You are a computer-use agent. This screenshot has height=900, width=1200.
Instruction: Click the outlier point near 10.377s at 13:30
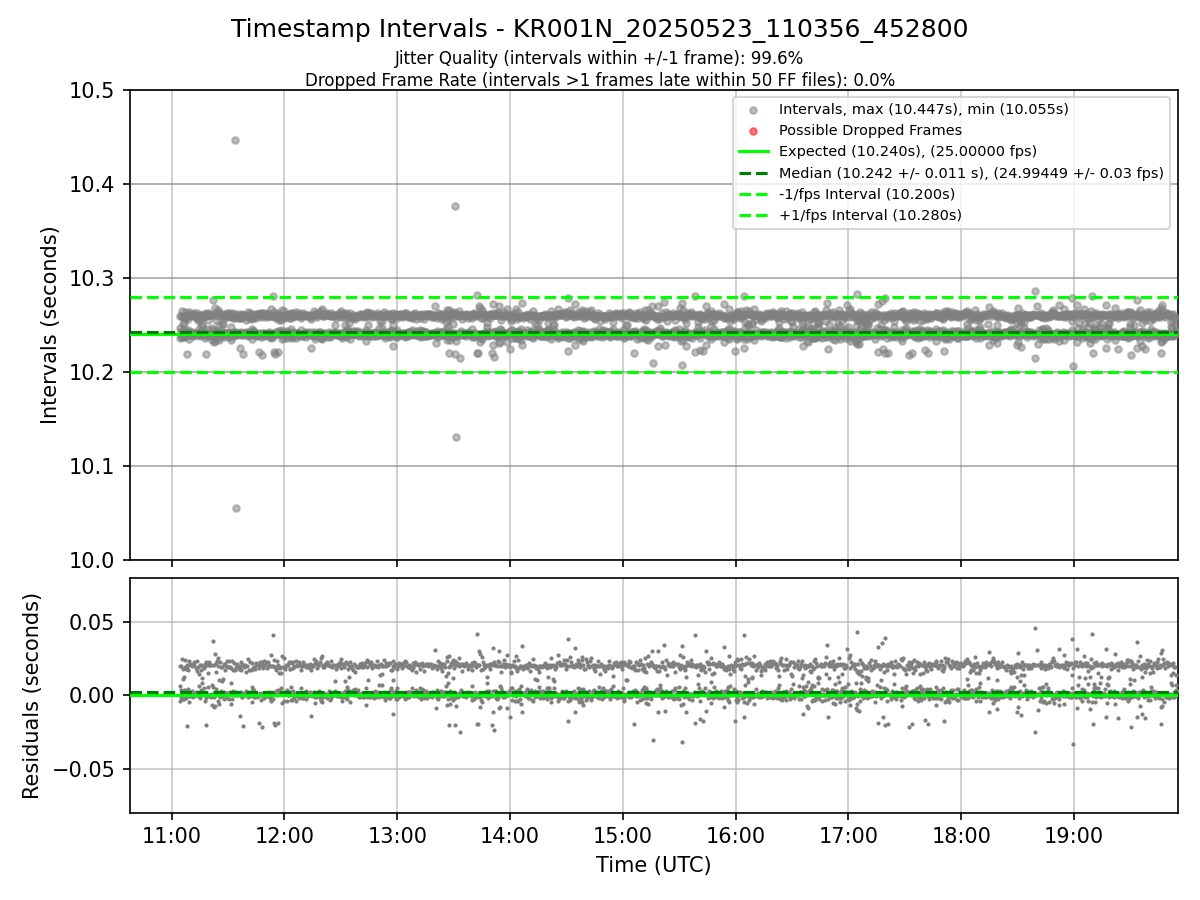click(x=455, y=206)
